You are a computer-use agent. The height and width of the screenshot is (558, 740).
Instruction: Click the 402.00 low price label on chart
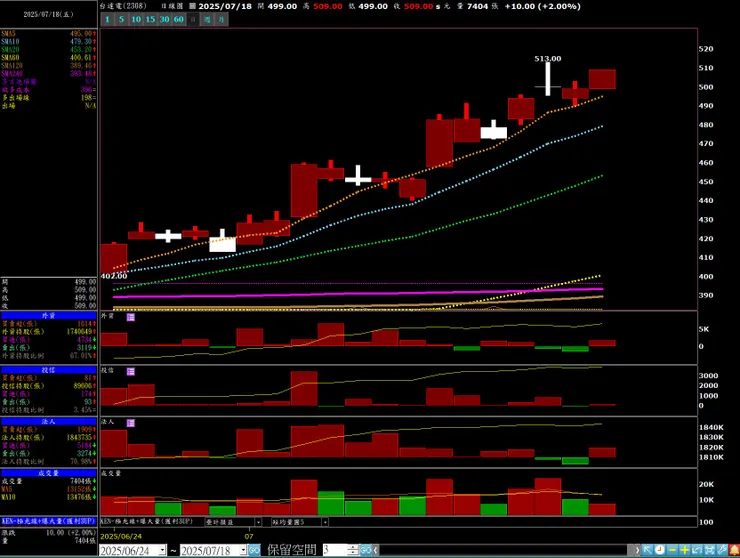pos(114,276)
